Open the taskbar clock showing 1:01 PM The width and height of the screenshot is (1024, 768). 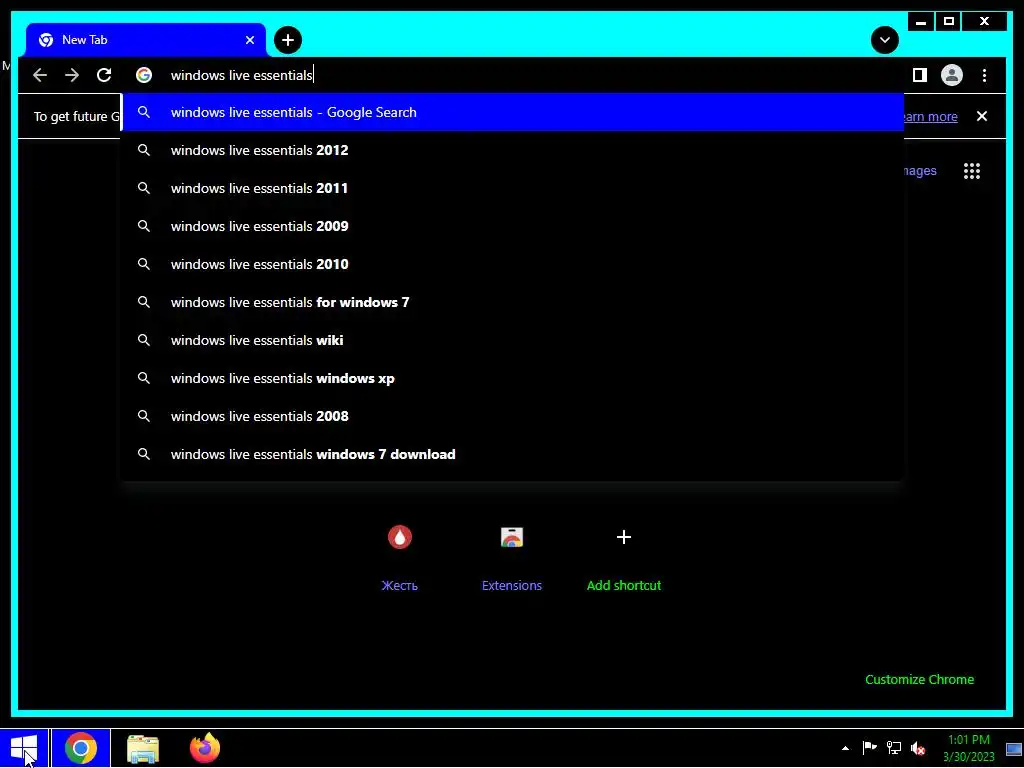point(968,748)
